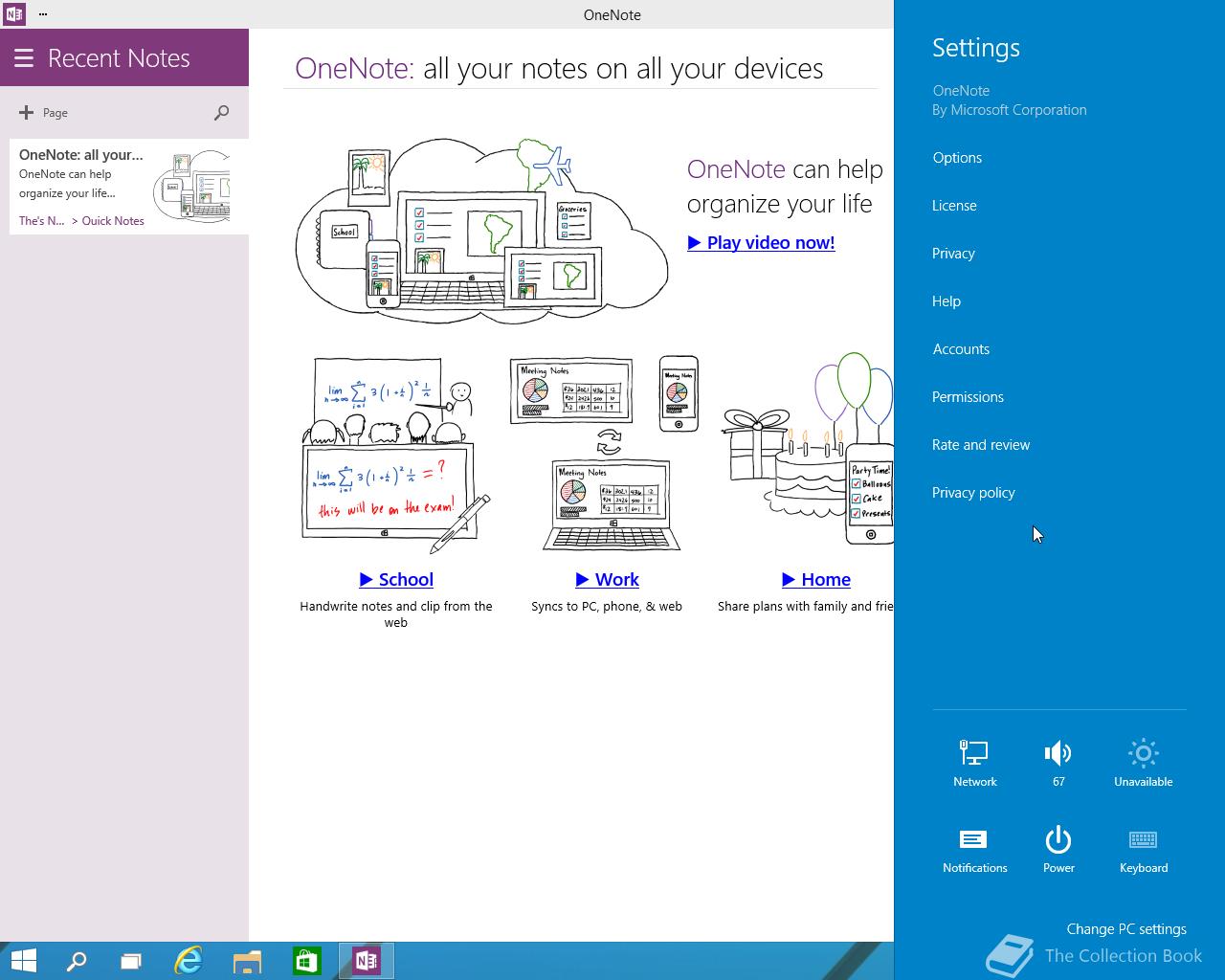Open taskbar Search icon
Viewport: 1225px width, 980px height.
pos(76,961)
